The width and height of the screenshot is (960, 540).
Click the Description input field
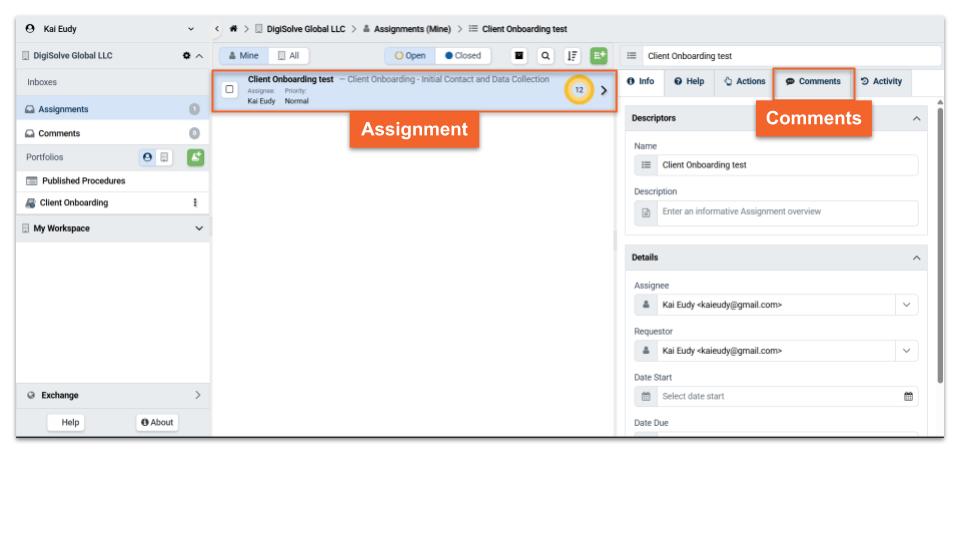(x=780, y=213)
